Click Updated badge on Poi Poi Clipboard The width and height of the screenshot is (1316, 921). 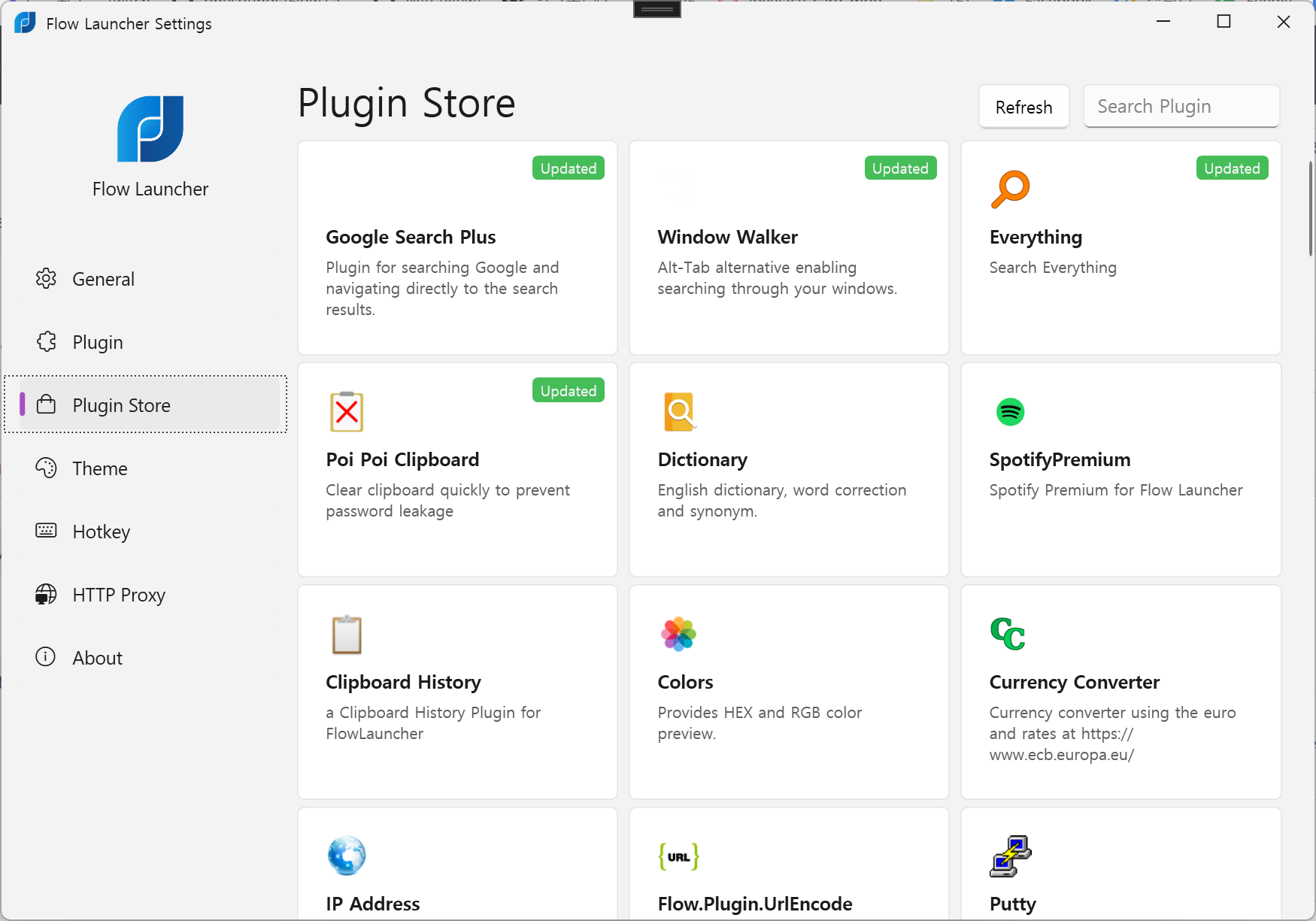(569, 390)
